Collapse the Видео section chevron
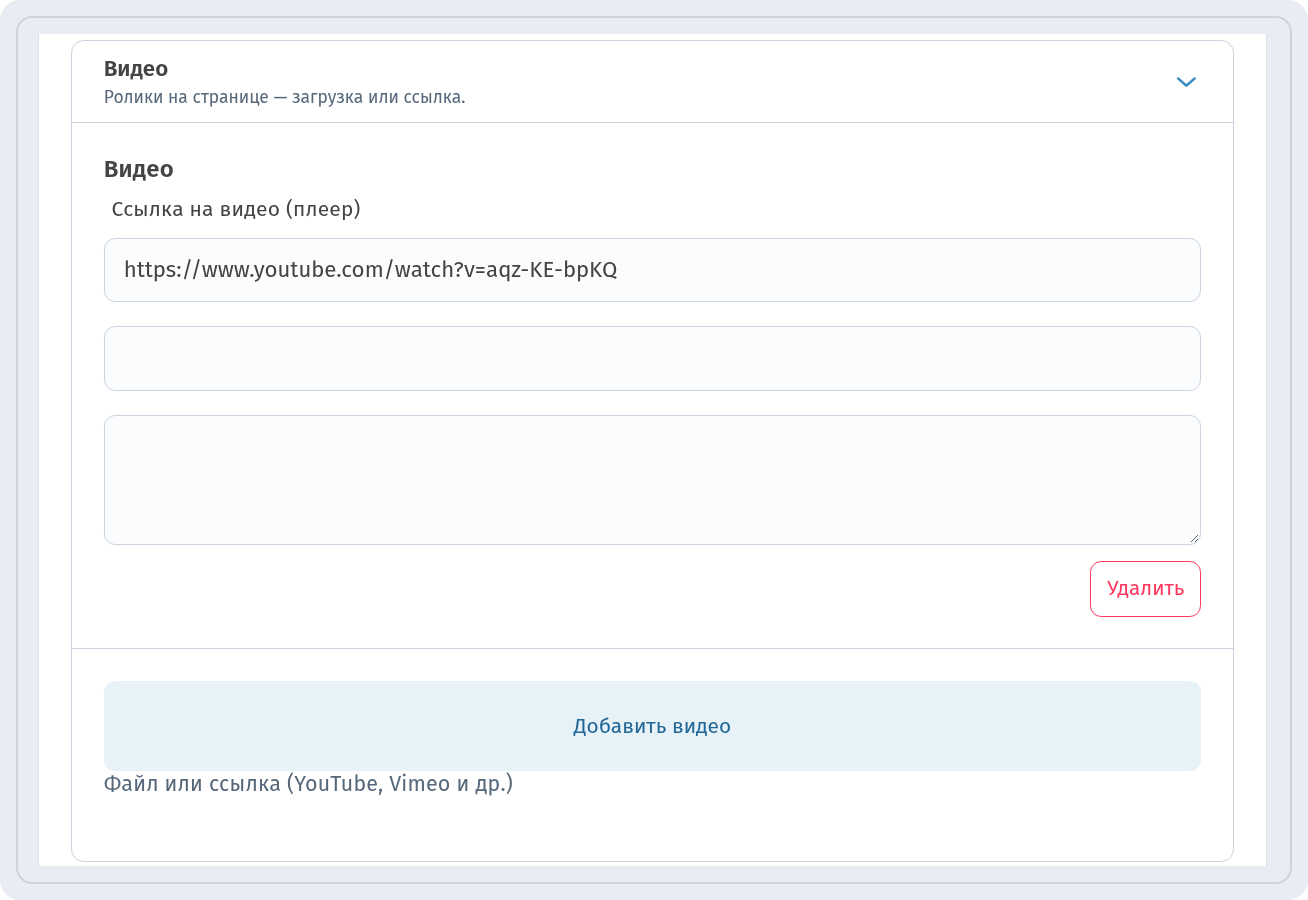Screen dimensions: 1308x900 click(x=1186, y=82)
